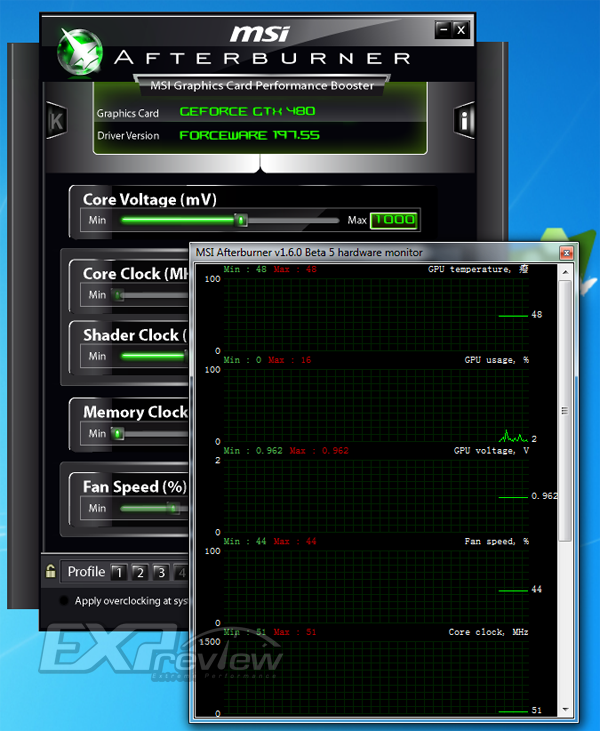Minimize the MSI Afterburner window
This screenshot has width=600, height=731.
pyautogui.click(x=443, y=30)
